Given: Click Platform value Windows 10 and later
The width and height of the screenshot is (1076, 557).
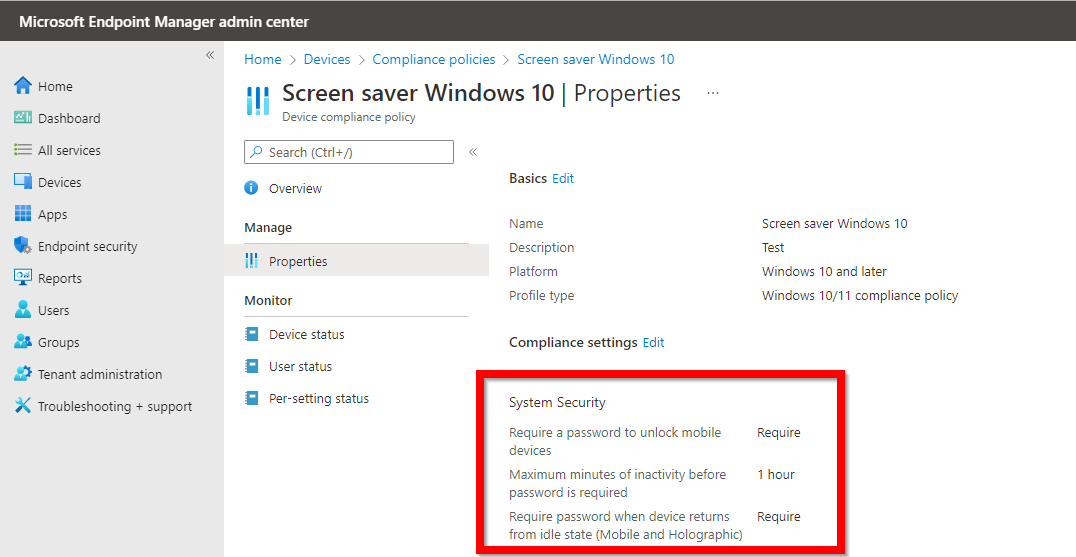Looking at the screenshot, I should (824, 272).
